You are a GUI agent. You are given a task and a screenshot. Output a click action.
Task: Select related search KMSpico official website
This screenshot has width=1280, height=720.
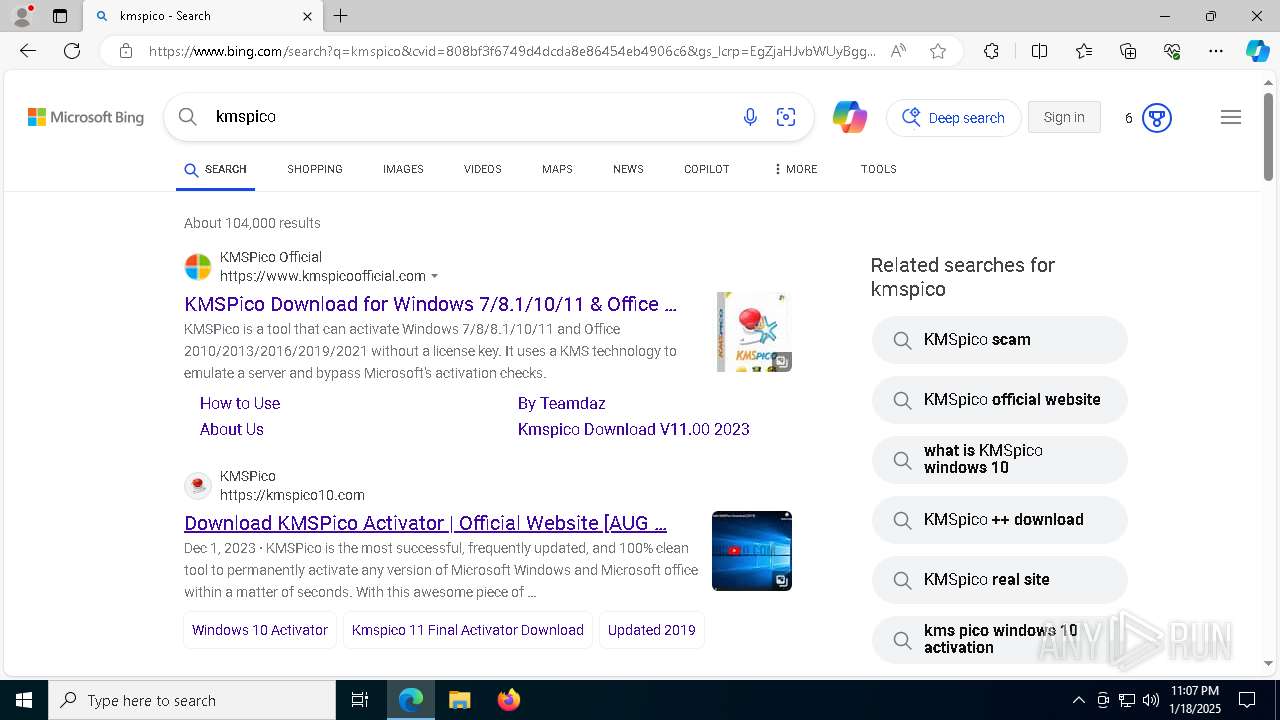(999, 400)
